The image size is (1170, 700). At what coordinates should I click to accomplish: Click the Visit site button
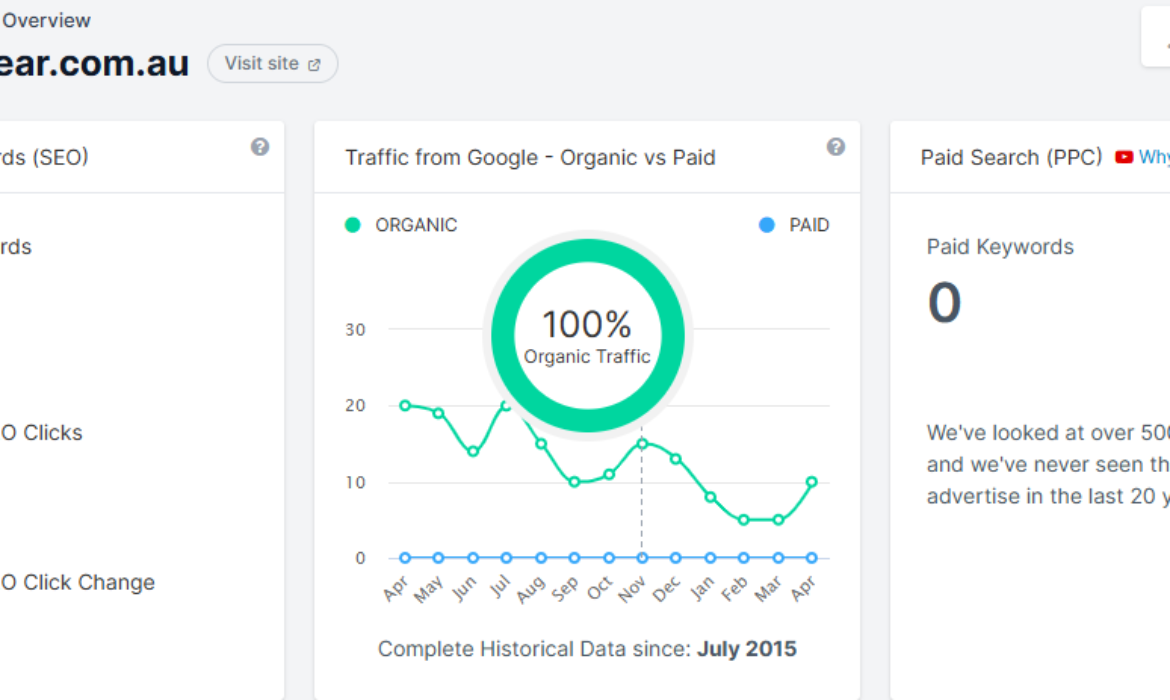[272, 63]
